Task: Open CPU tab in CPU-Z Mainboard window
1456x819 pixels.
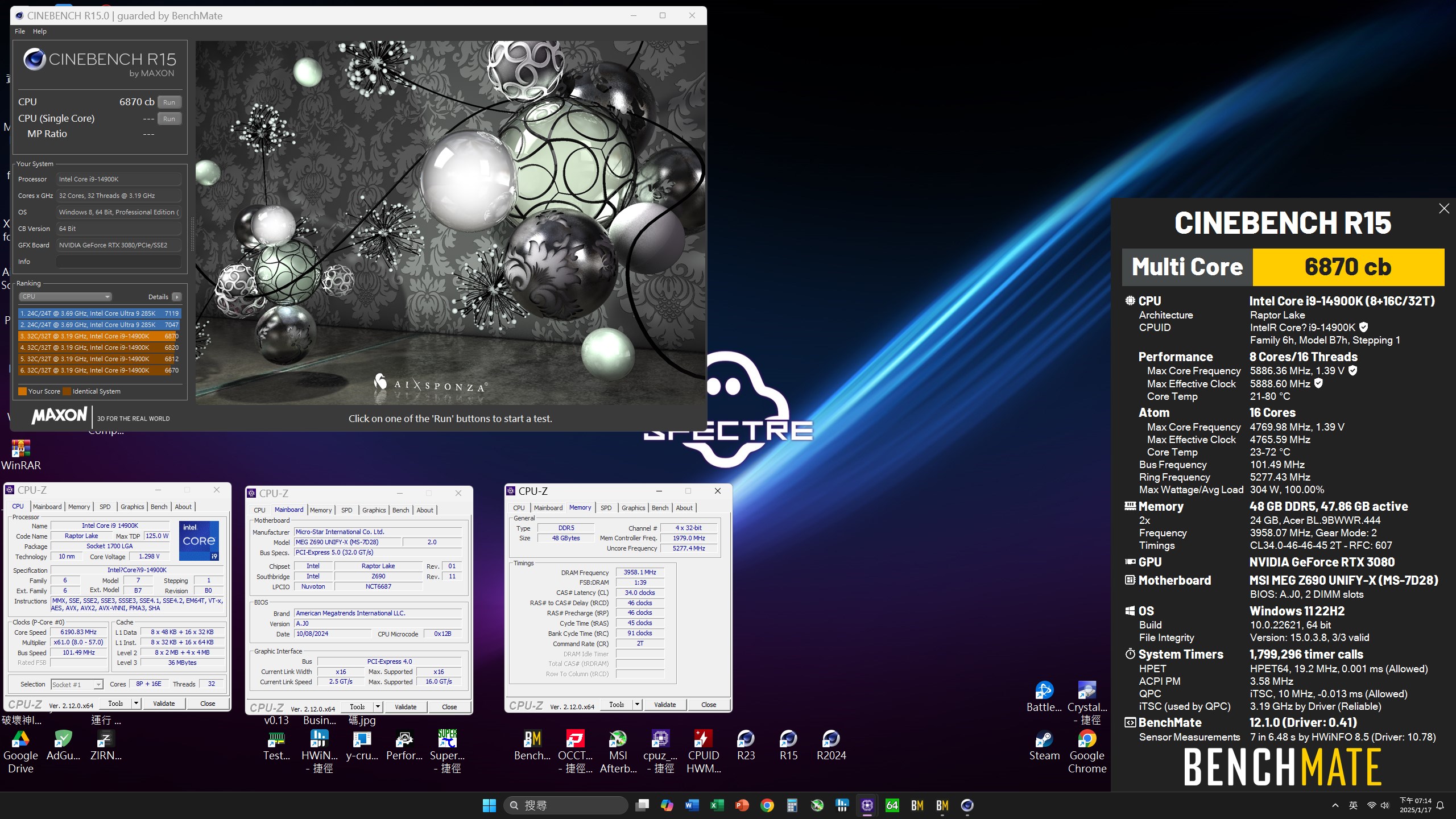Action: point(259,510)
